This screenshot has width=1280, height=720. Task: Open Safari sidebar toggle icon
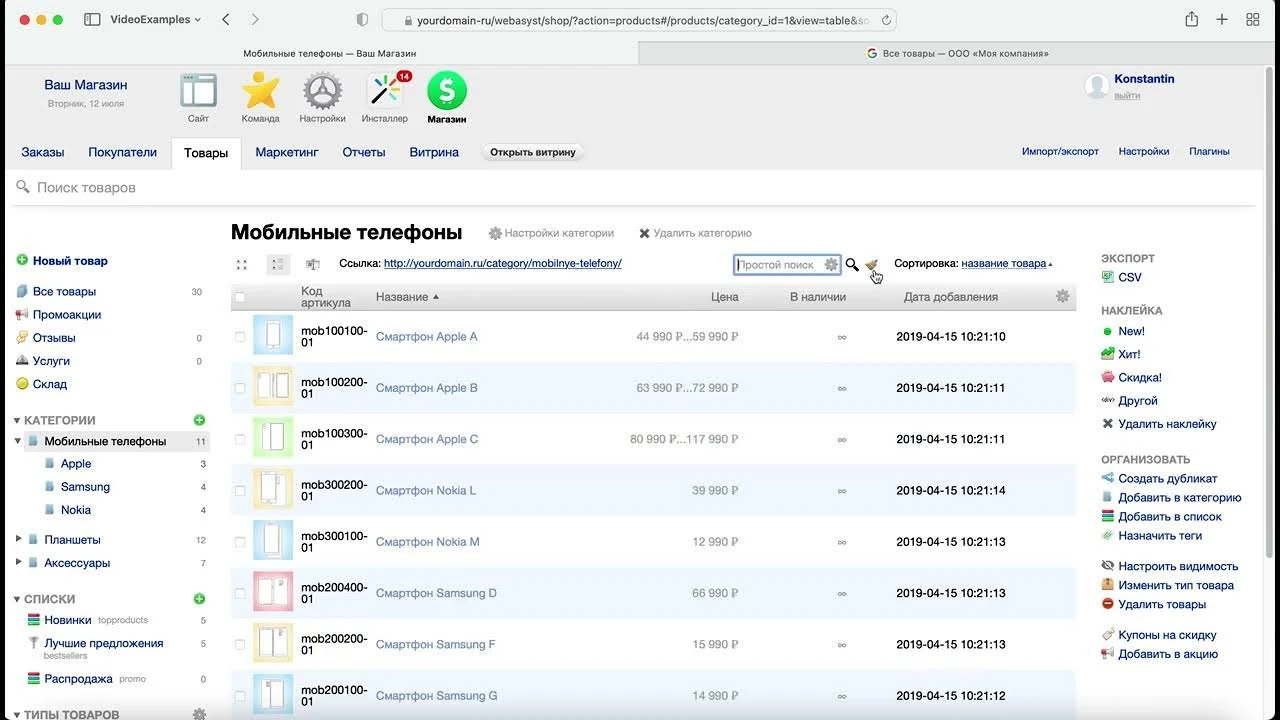(x=92, y=19)
